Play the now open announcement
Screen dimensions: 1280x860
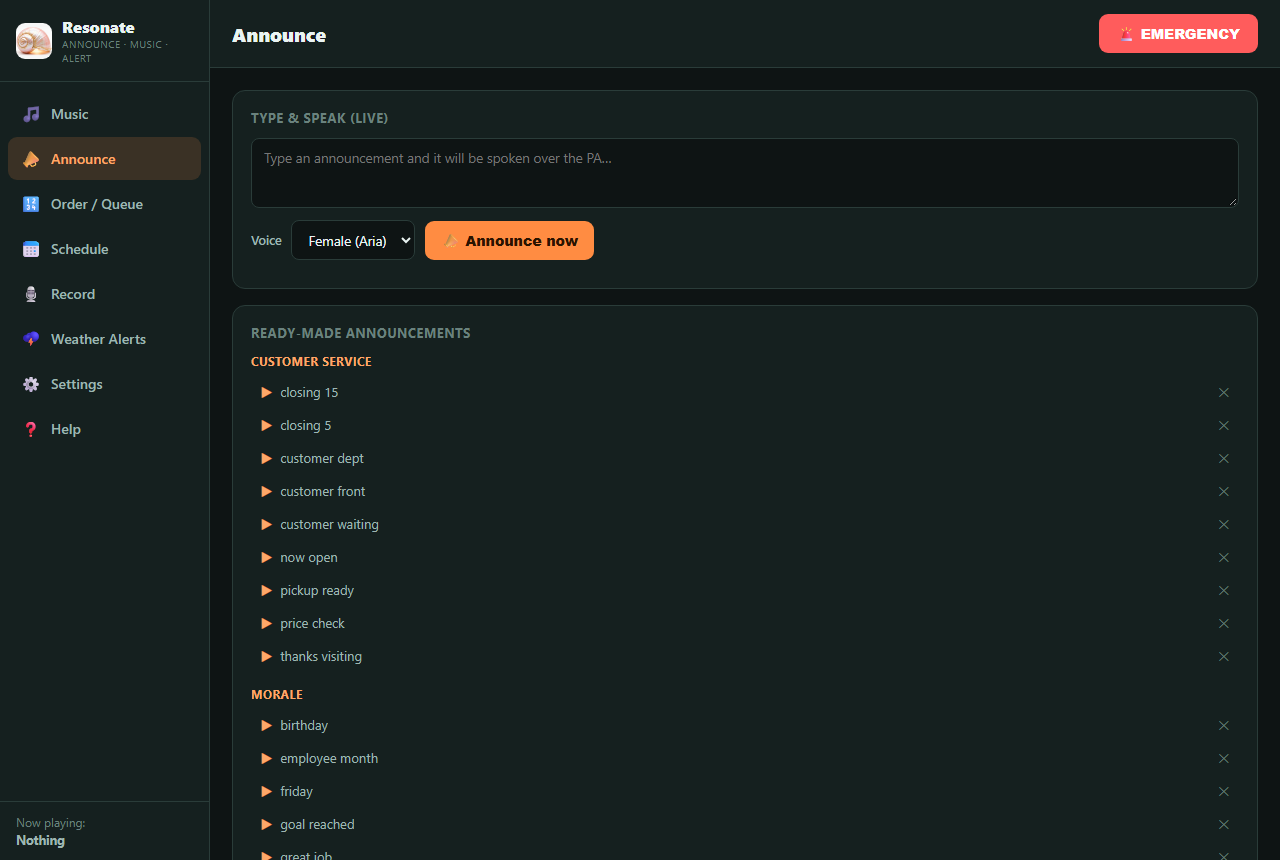(x=267, y=557)
